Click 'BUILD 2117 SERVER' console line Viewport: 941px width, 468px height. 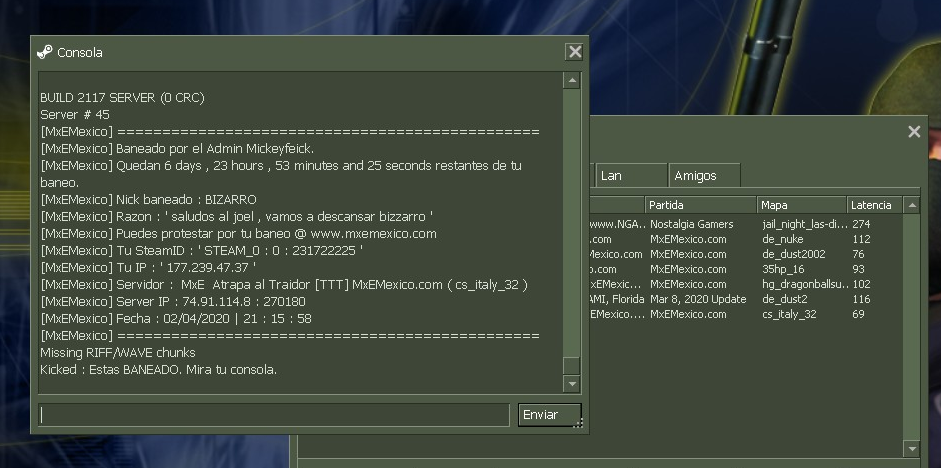[122, 98]
